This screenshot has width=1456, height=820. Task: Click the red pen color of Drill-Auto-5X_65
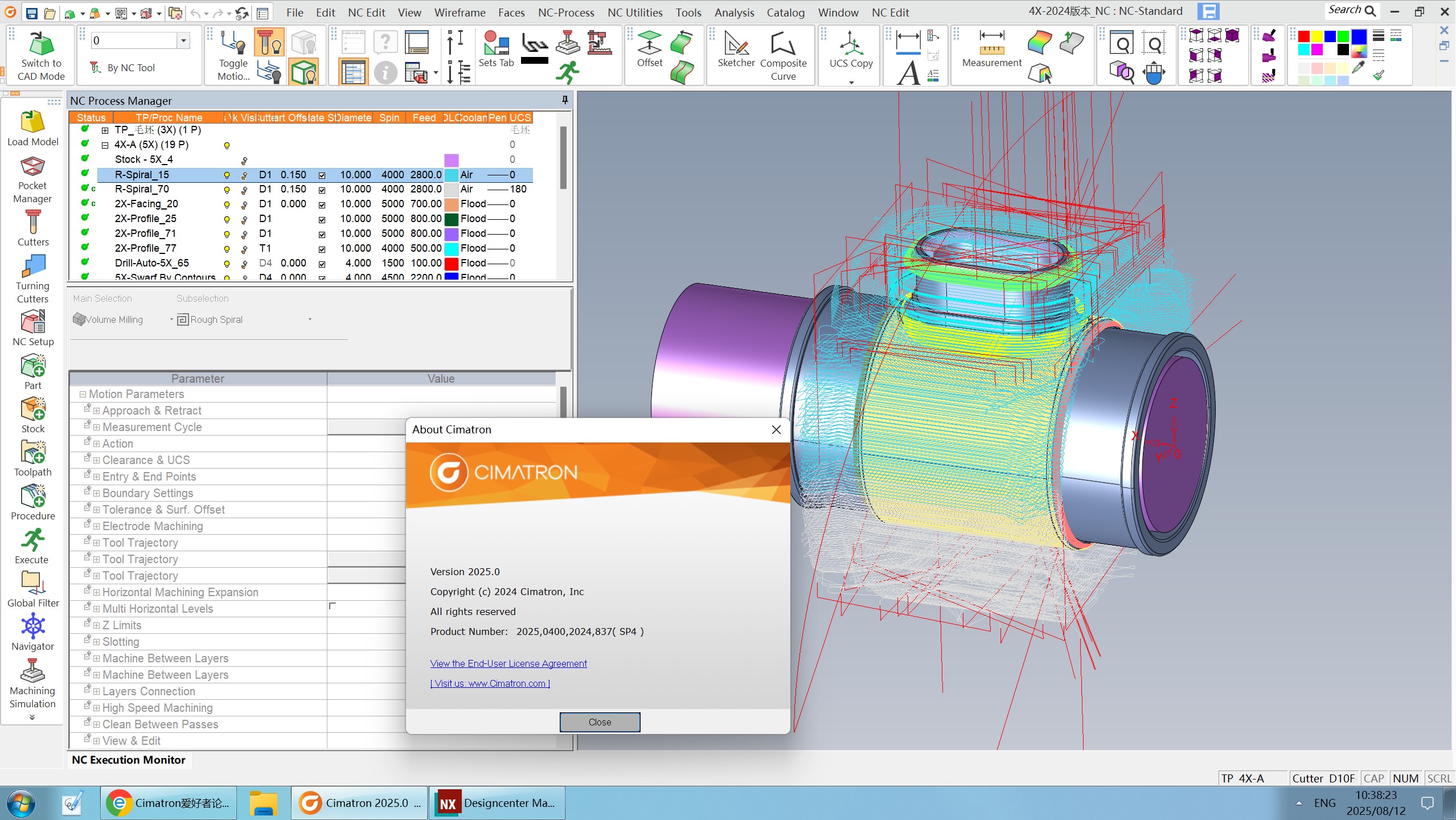click(452, 264)
